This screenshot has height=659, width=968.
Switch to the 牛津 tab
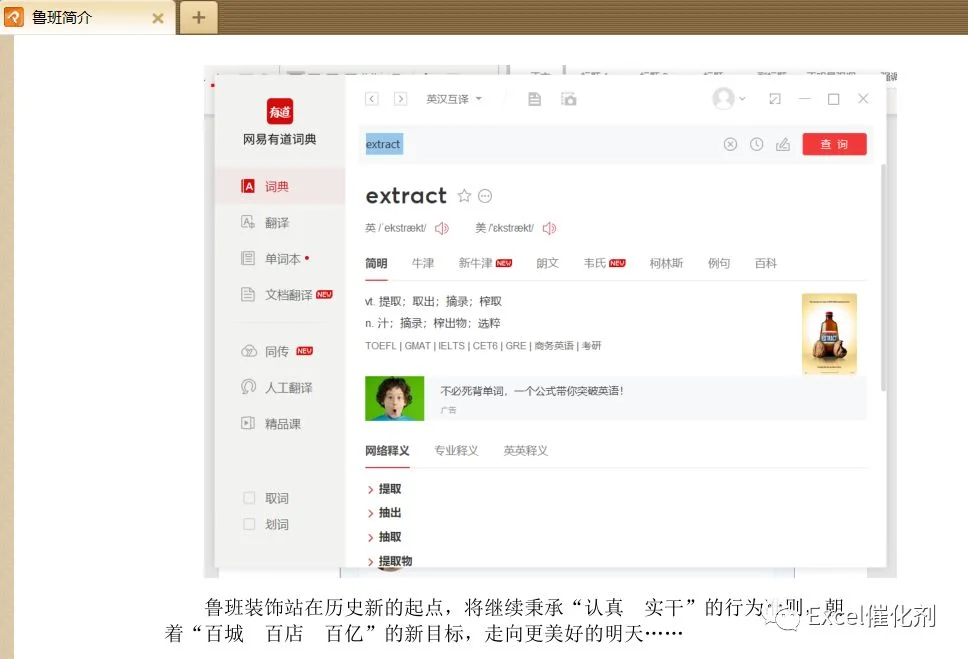(423, 264)
